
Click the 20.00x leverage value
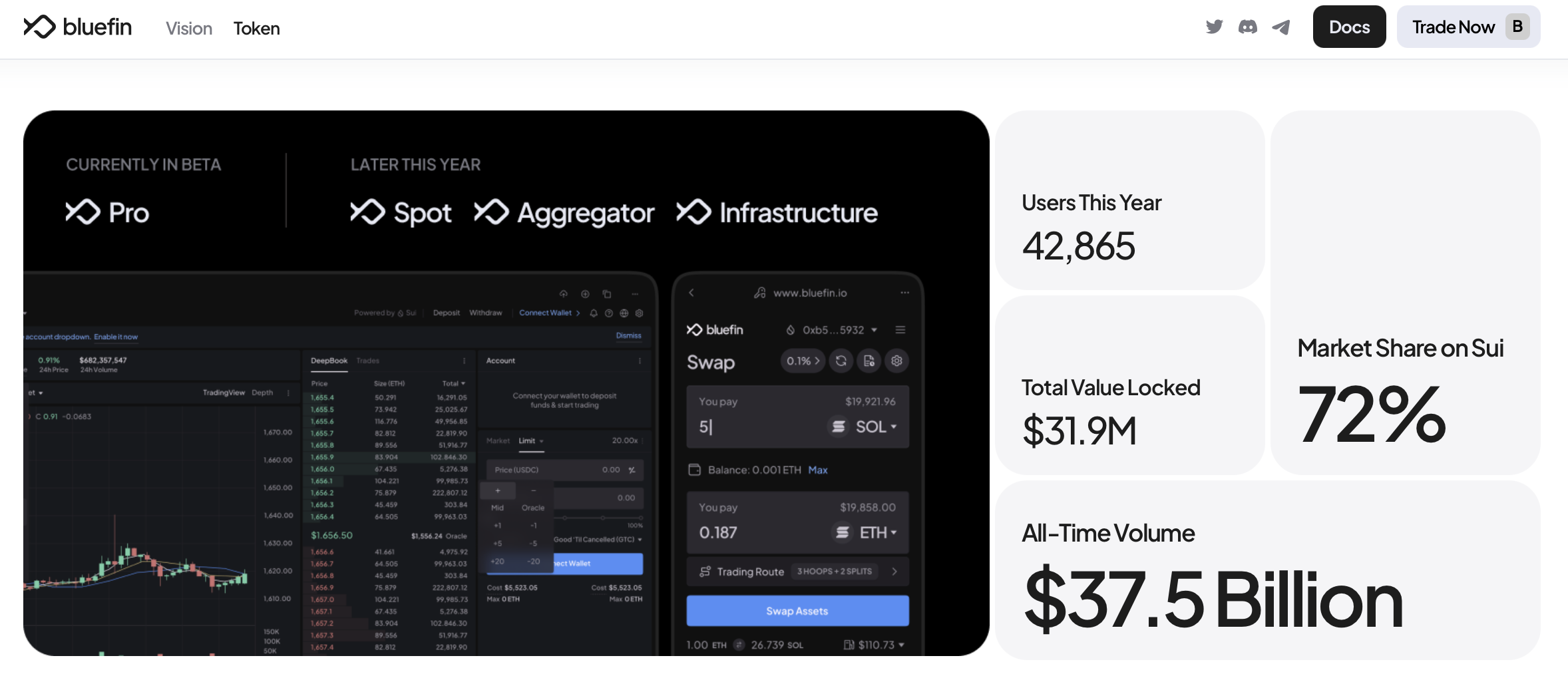[625, 440]
